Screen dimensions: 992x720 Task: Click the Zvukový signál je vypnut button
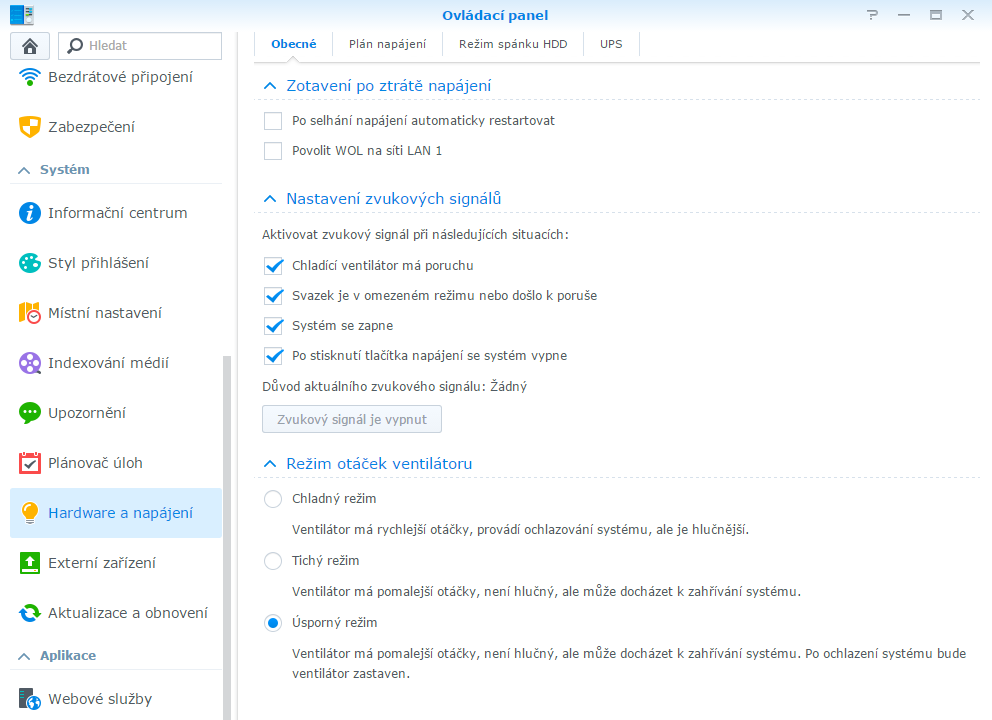click(x=352, y=419)
